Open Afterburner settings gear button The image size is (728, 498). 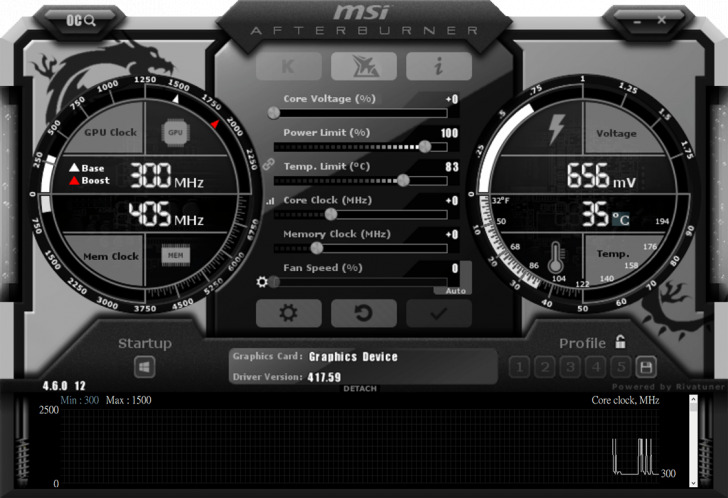pyautogui.click(x=288, y=313)
